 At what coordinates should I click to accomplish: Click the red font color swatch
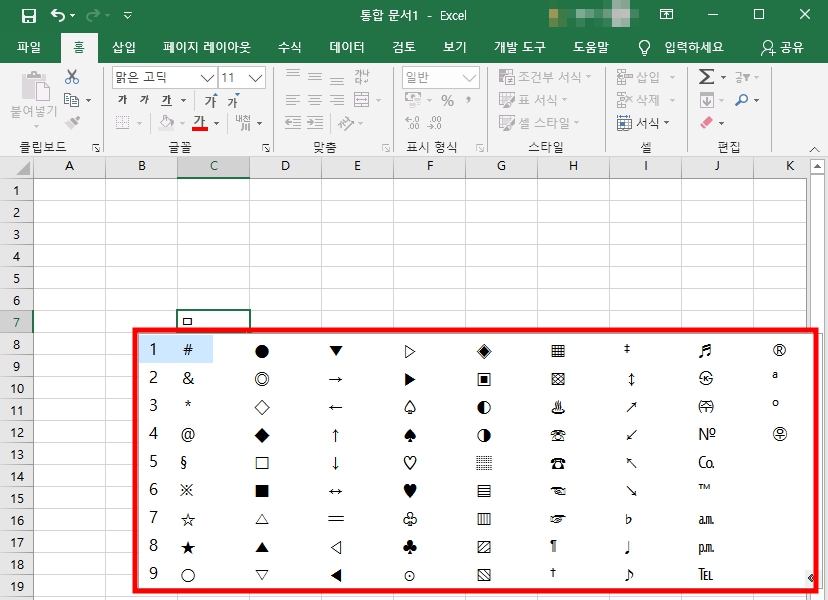tap(200, 127)
